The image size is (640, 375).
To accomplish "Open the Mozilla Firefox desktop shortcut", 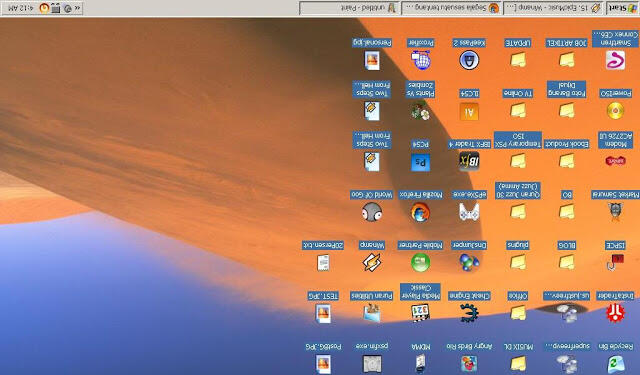I will click(x=420, y=212).
